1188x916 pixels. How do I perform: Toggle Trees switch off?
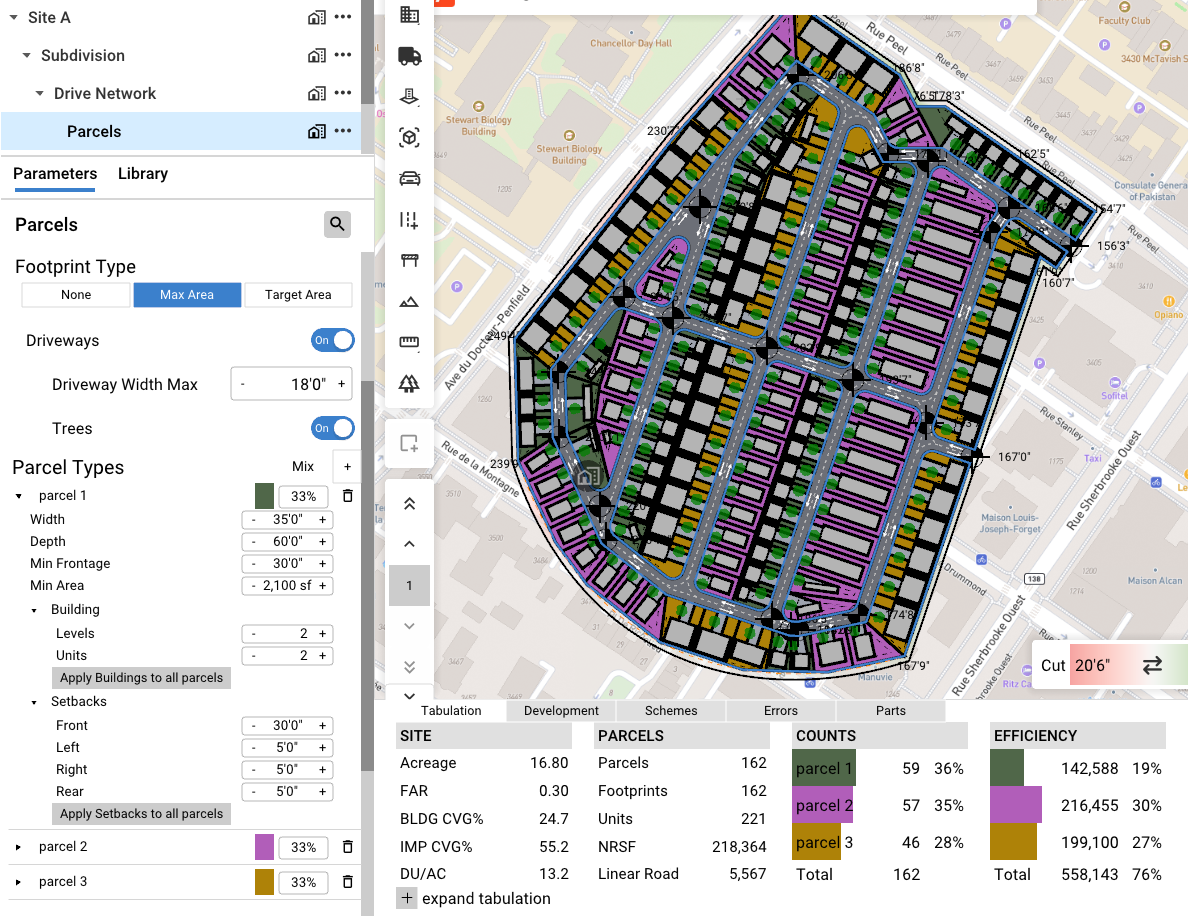[333, 428]
